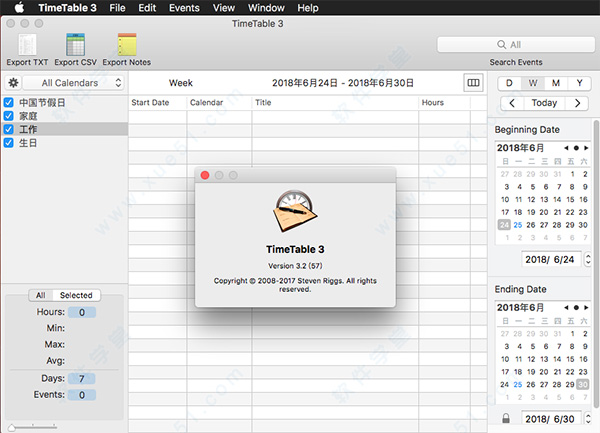Open the Apple menu
600x433 pixels.
(19, 8)
